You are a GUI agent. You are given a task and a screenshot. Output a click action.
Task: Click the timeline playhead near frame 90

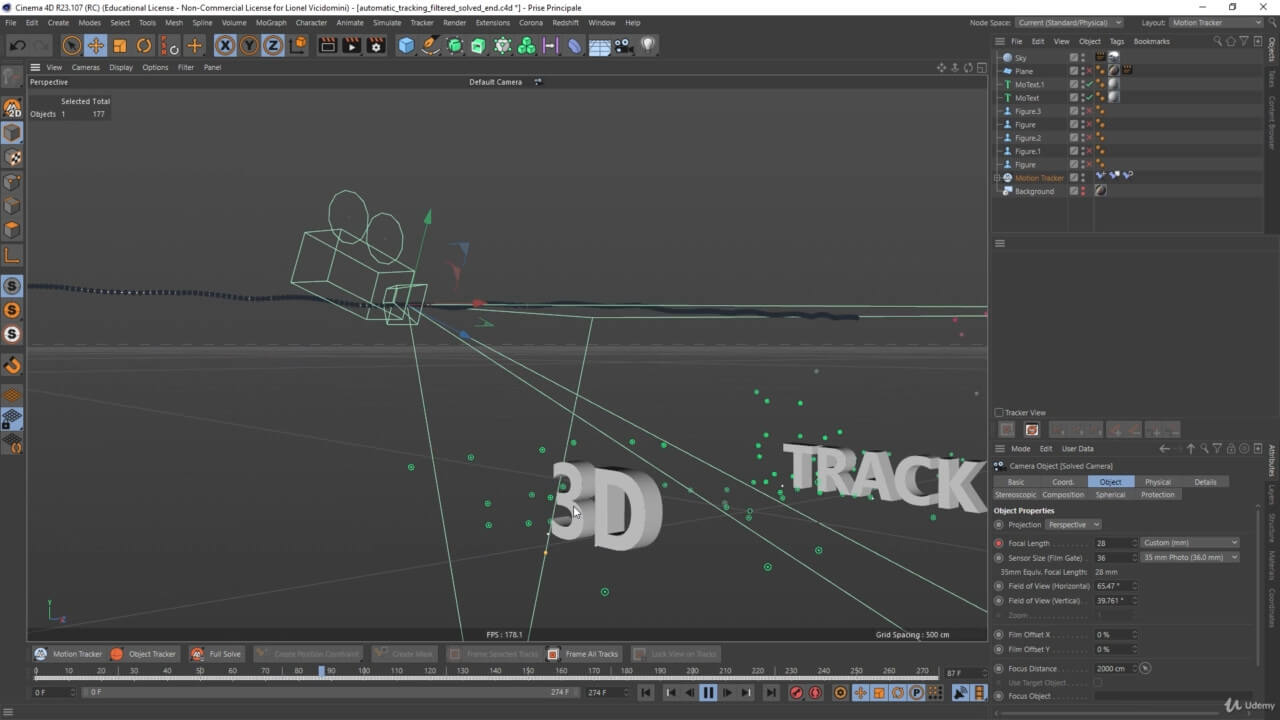pos(322,671)
